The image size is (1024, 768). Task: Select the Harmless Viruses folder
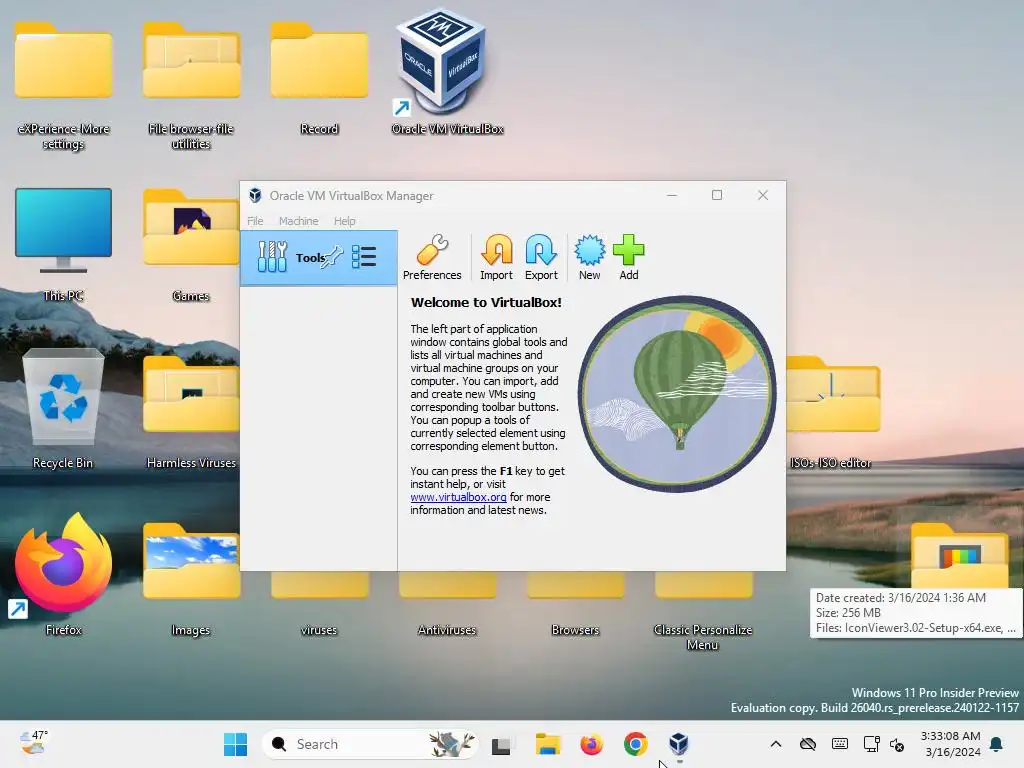(191, 411)
